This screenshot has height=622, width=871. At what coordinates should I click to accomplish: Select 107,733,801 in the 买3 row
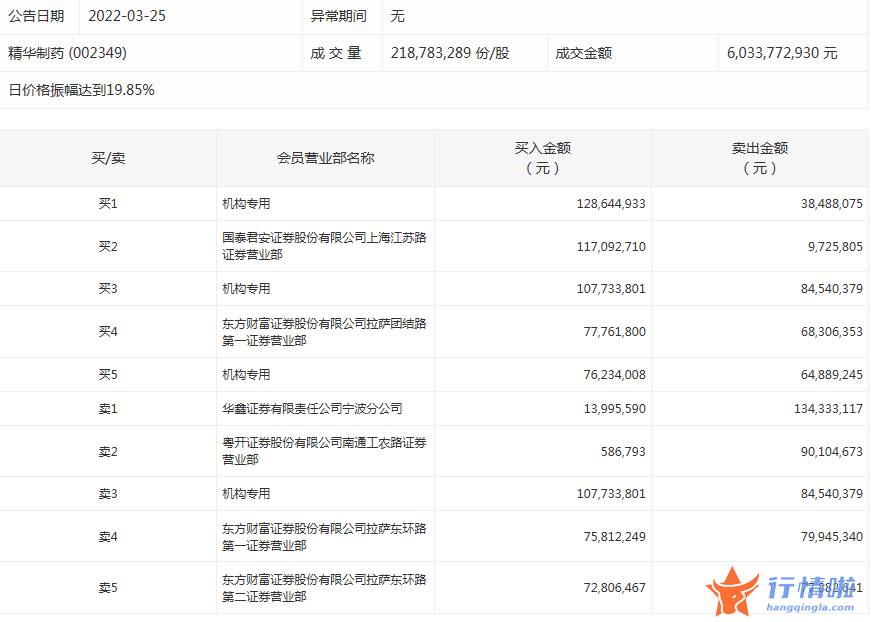611,289
